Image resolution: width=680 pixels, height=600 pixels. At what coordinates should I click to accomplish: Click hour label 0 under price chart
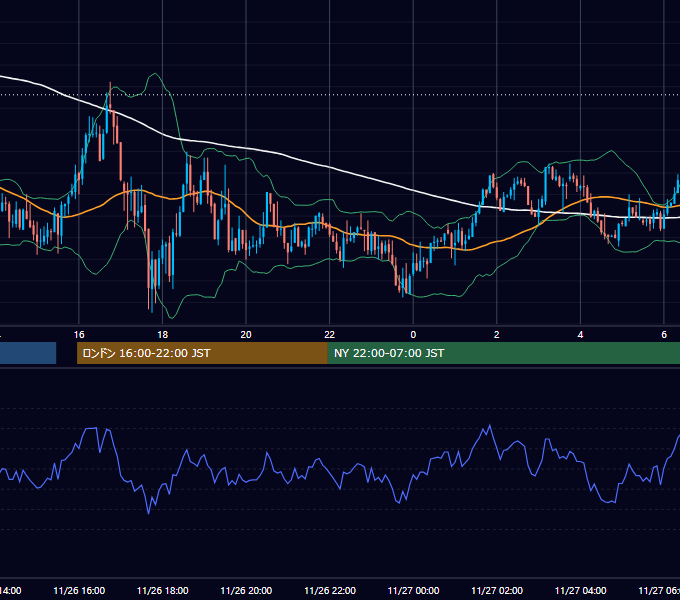tap(413, 335)
